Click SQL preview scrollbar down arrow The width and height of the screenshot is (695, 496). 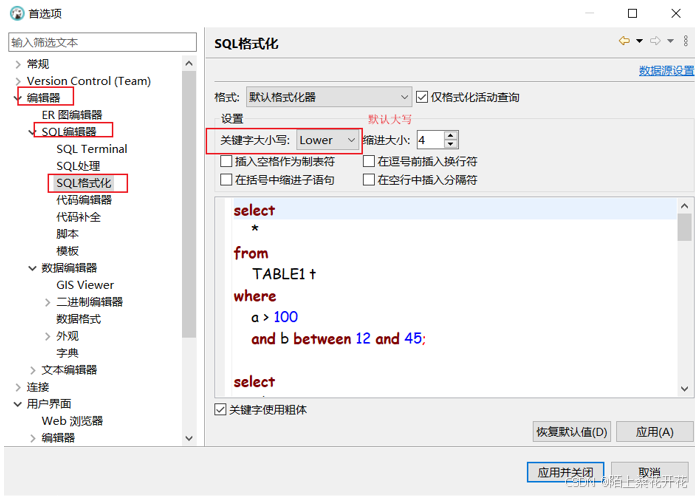pyautogui.click(x=684, y=389)
